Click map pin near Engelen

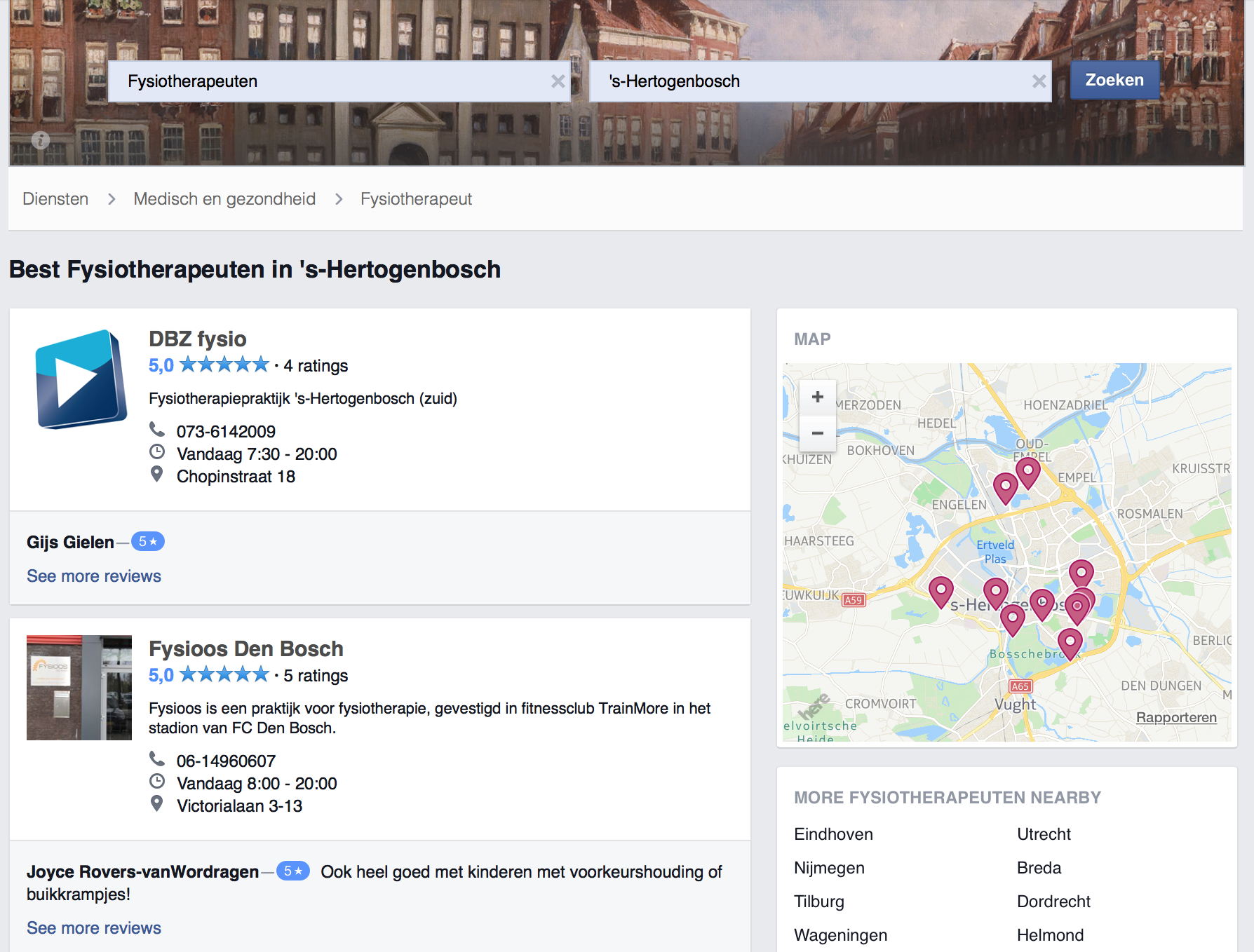pos(1006,488)
